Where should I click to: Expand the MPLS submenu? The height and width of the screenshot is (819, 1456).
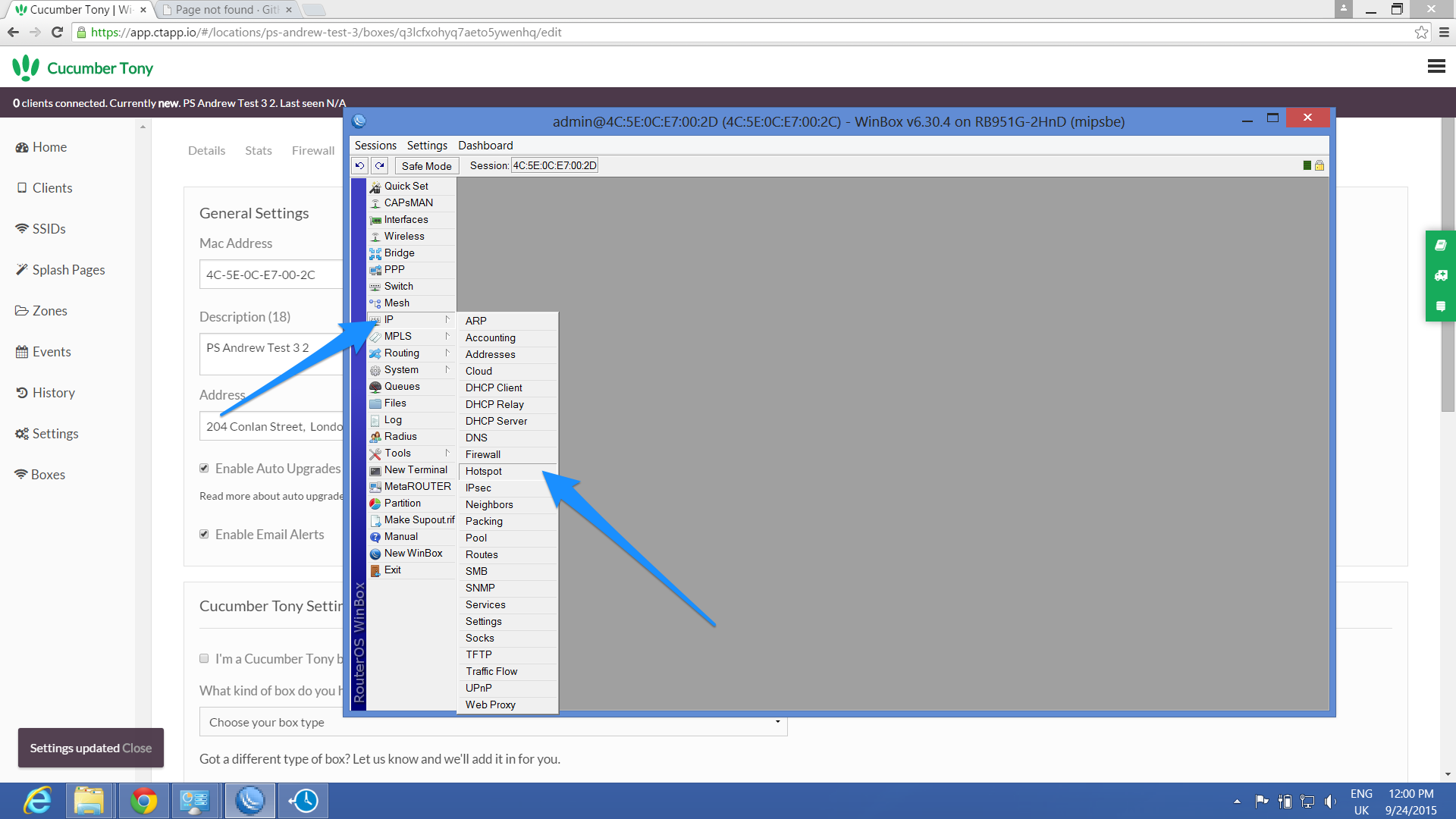(412, 336)
